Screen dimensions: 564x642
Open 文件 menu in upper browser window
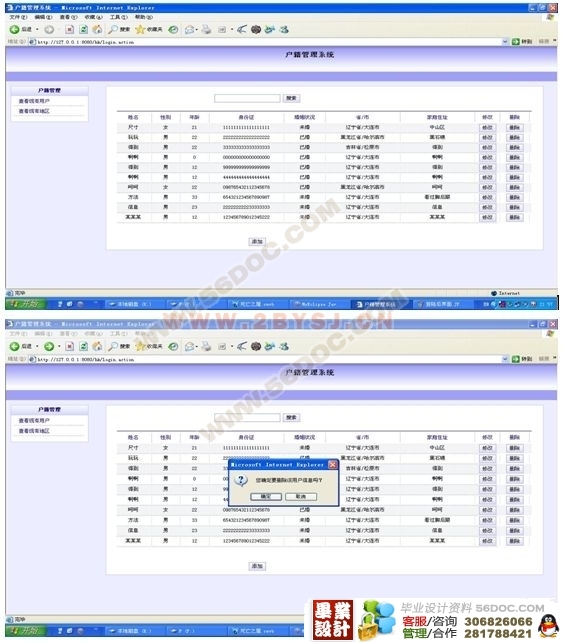(x=18, y=17)
